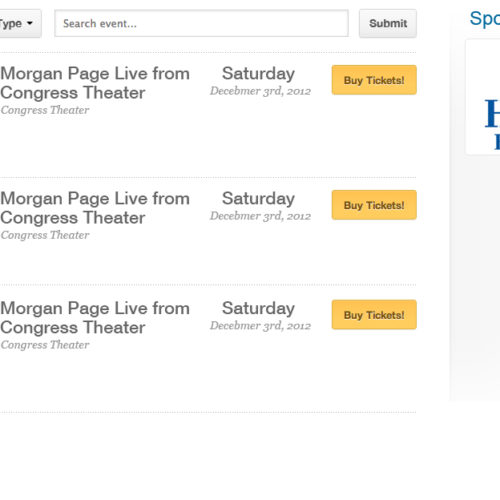
Task: Click Congress Theater venue under third event
Action: [45, 345]
